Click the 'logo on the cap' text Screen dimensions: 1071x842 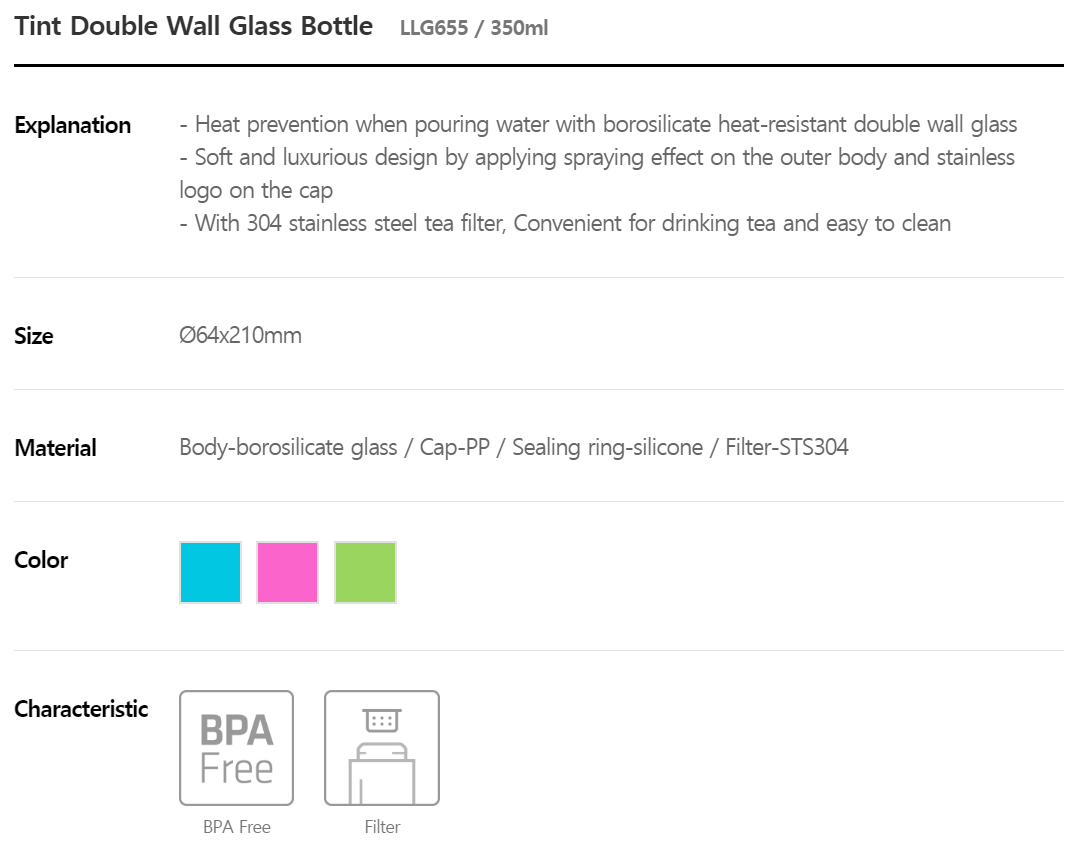click(x=256, y=190)
